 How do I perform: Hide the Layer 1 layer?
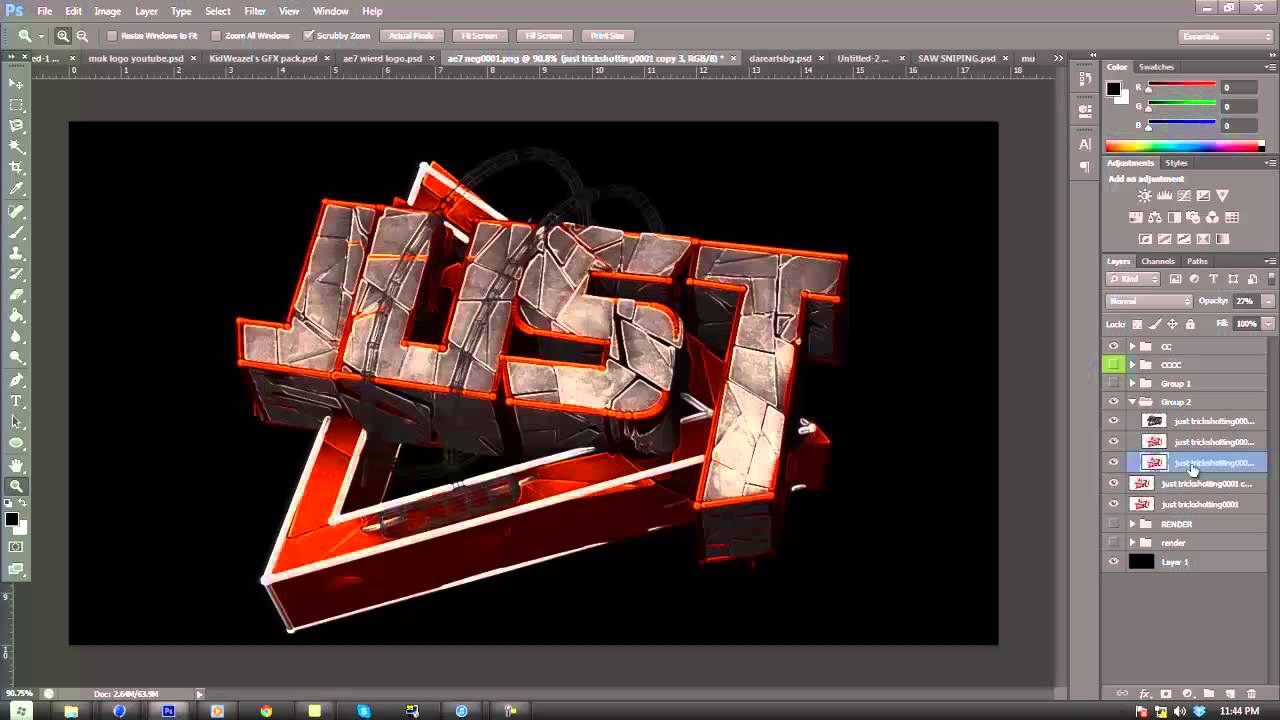click(1113, 562)
